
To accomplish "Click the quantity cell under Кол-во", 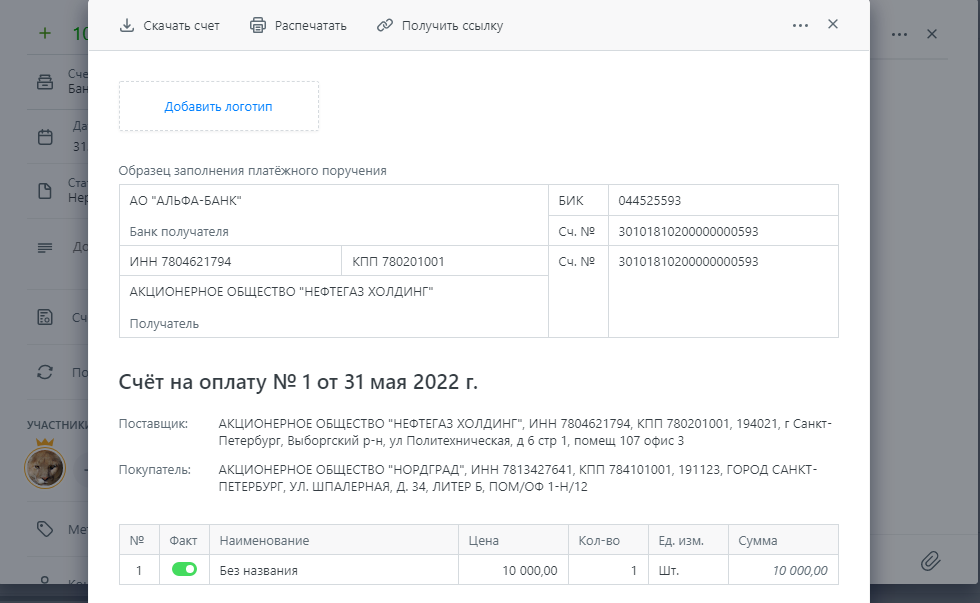I will (x=608, y=570).
